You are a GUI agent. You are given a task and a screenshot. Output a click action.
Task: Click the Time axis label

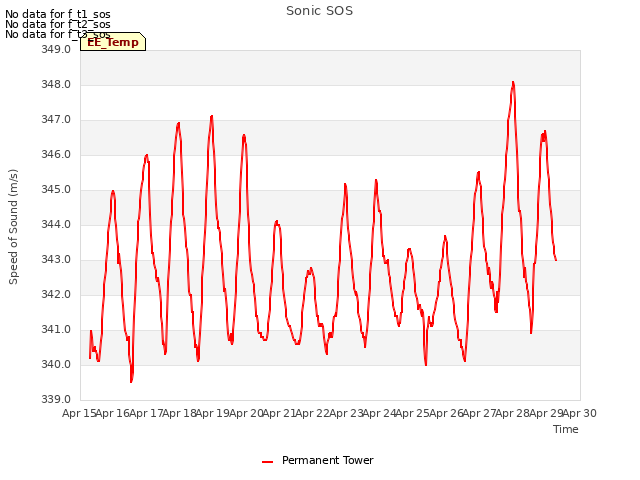click(566, 429)
